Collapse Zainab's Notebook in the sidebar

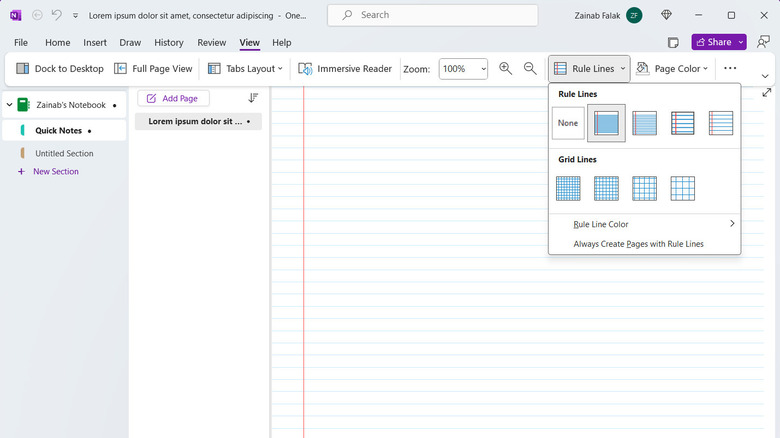tap(9, 105)
